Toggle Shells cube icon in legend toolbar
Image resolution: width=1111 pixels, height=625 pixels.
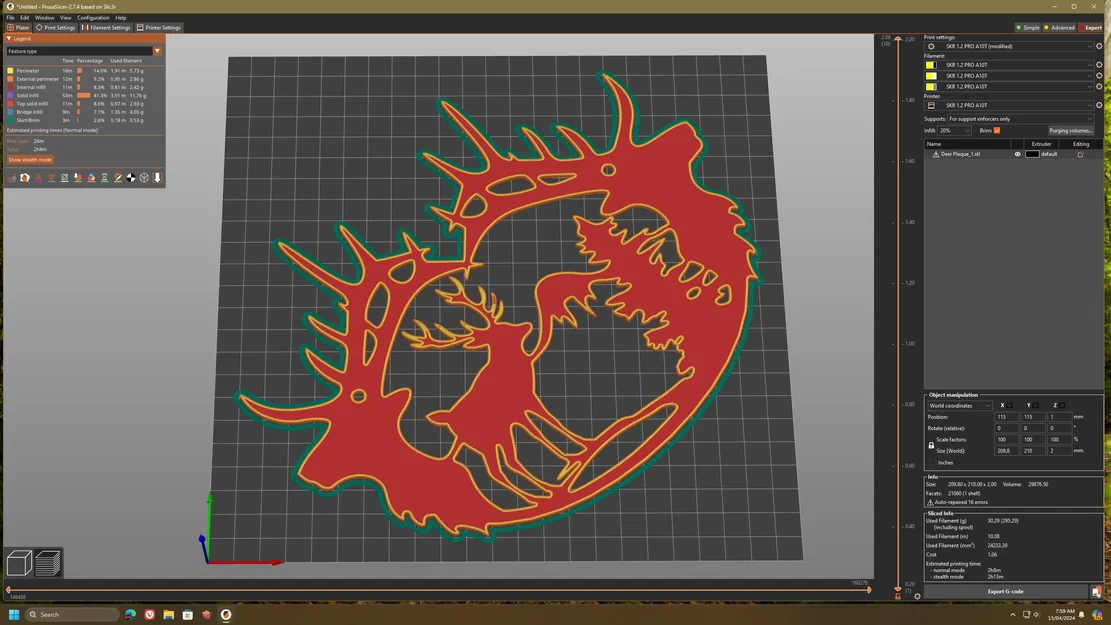point(144,178)
